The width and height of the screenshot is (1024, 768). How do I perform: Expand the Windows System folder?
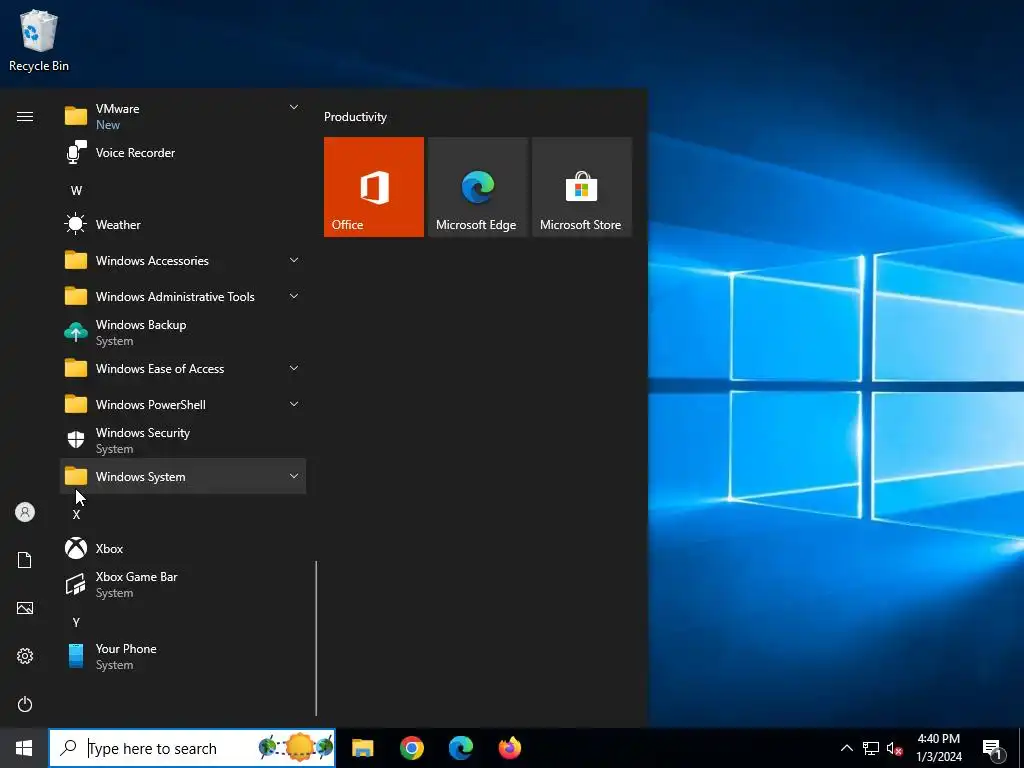(183, 477)
